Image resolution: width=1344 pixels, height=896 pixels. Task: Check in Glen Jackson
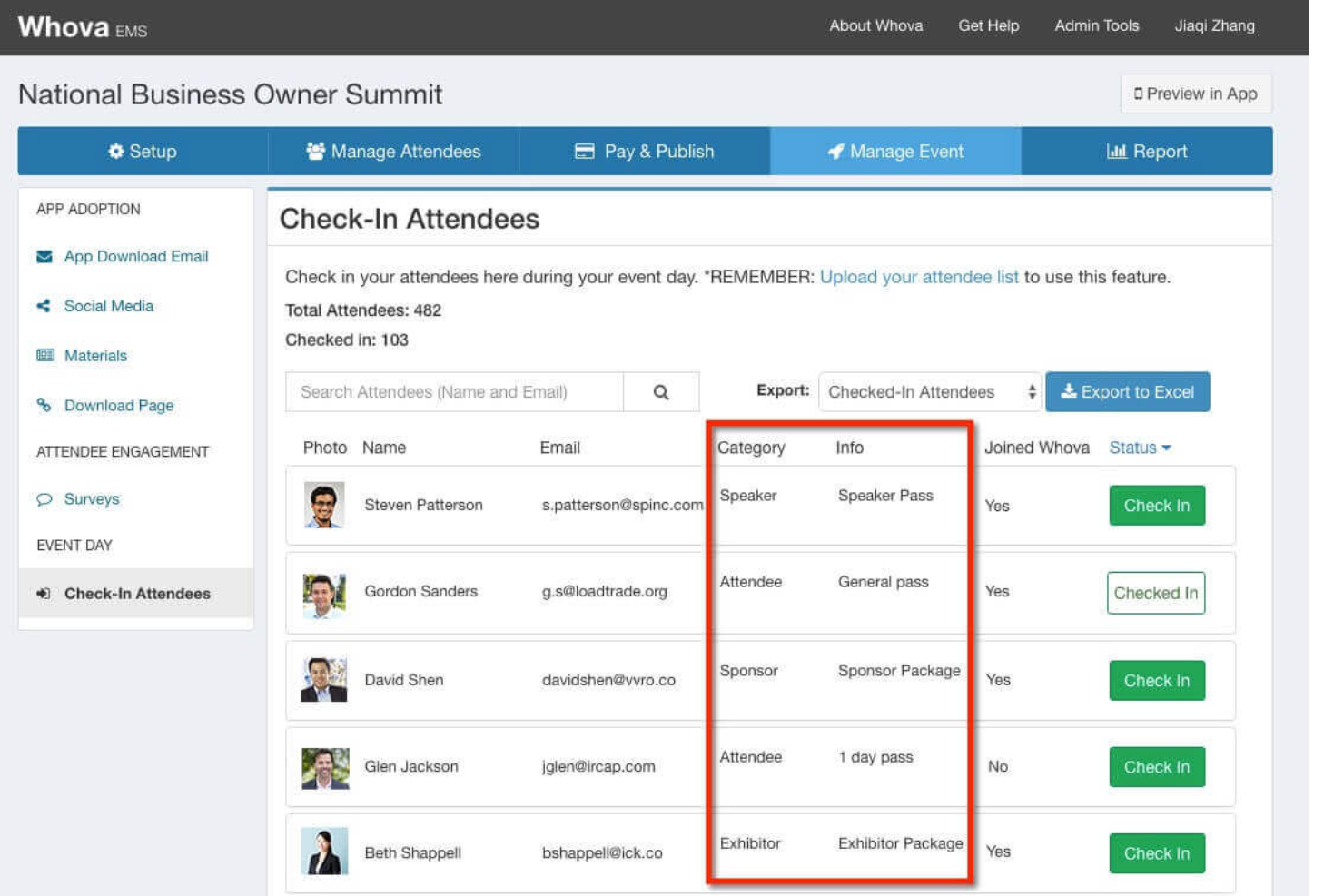[1156, 766]
